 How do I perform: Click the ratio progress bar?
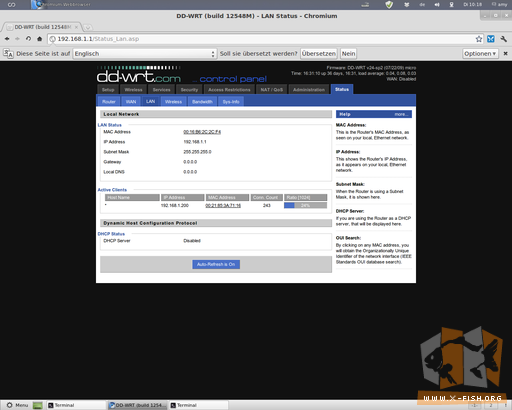pos(305,206)
